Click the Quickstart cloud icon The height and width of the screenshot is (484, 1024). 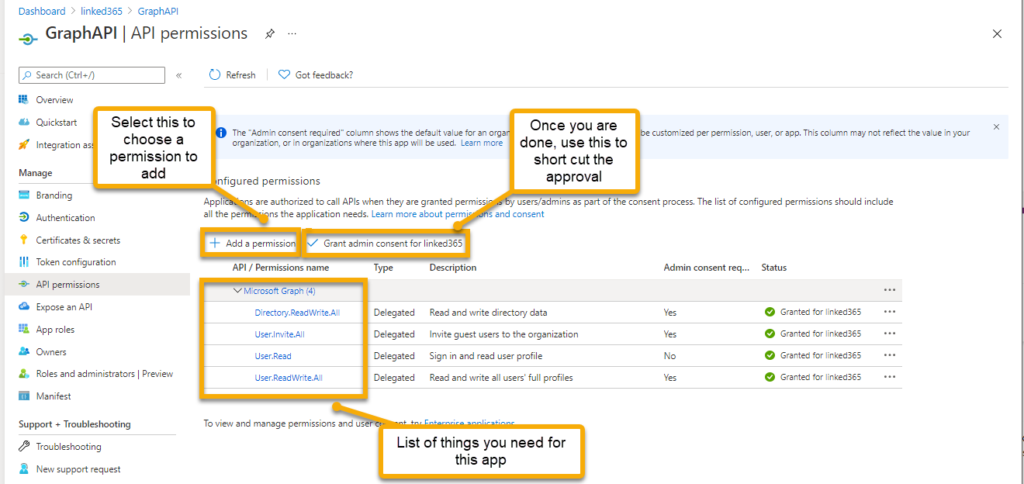[x=24, y=122]
